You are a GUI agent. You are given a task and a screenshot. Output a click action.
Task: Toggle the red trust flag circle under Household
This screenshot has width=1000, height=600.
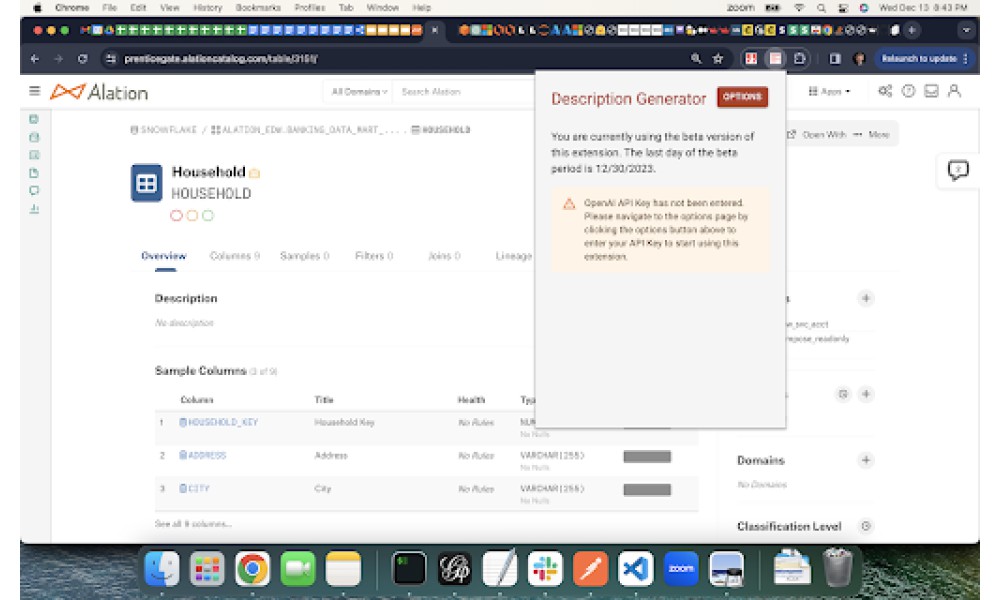click(176, 216)
